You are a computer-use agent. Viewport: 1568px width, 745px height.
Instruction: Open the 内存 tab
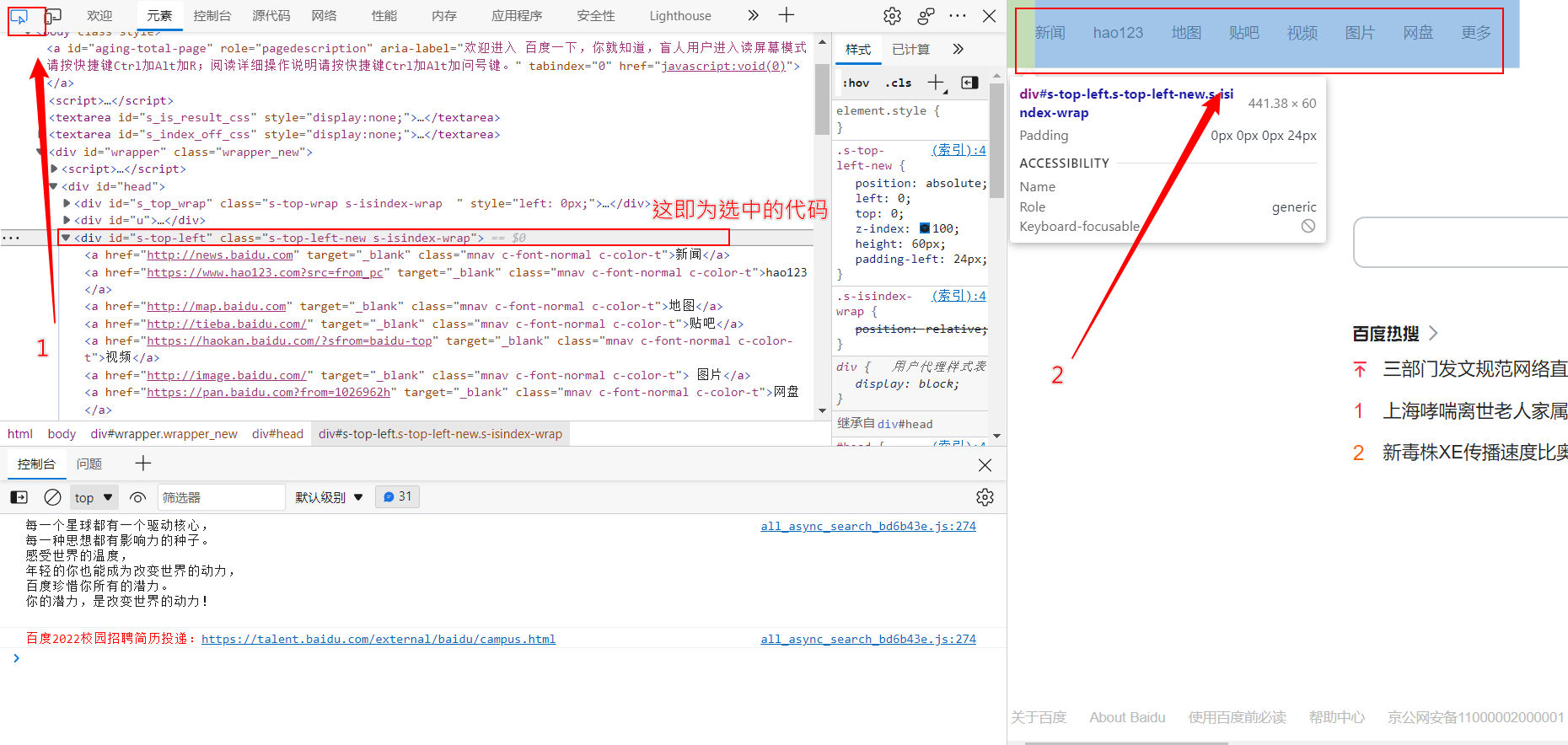tap(444, 16)
